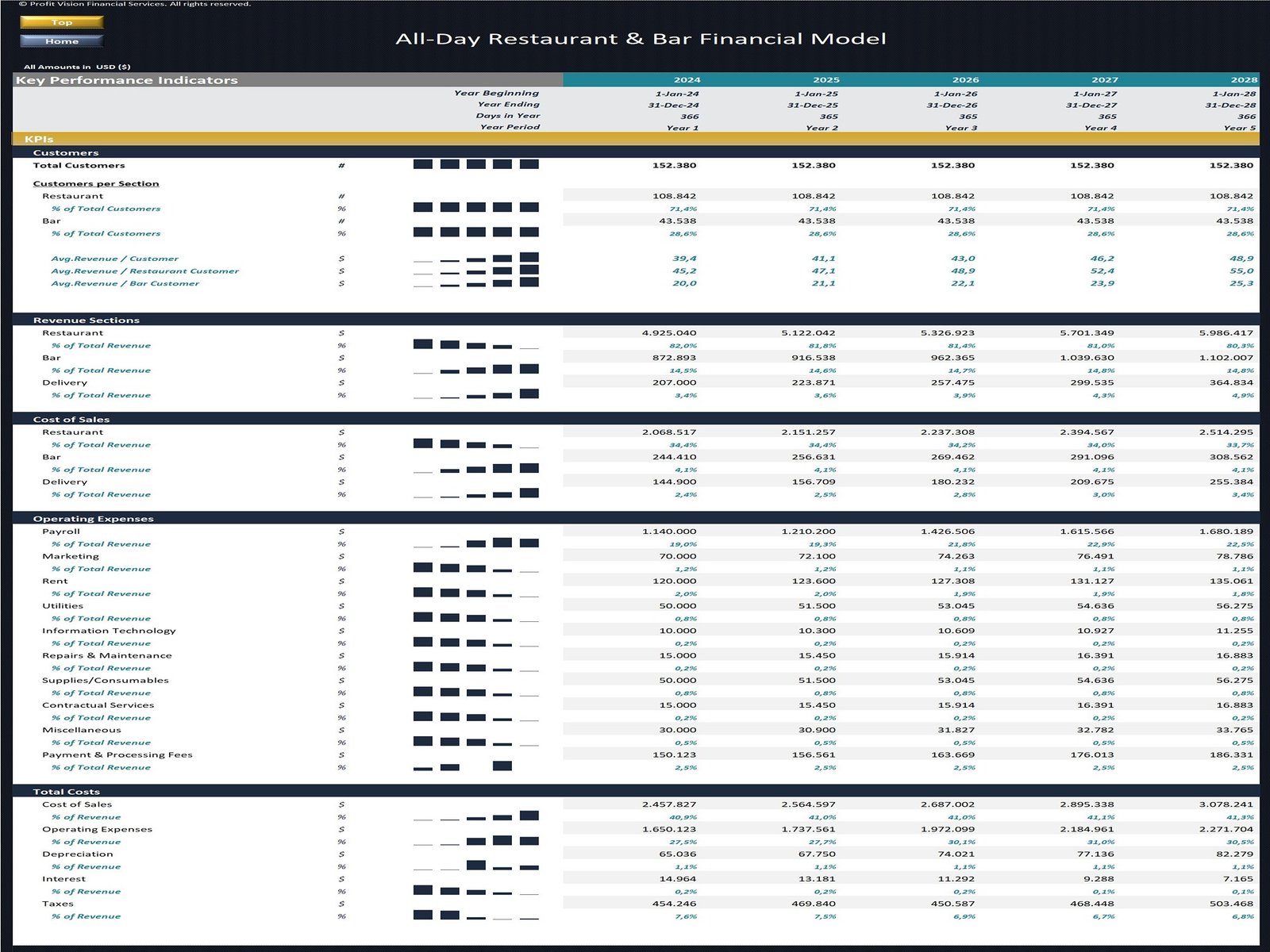Click the Delivery revenue sparkline chart

click(476, 394)
